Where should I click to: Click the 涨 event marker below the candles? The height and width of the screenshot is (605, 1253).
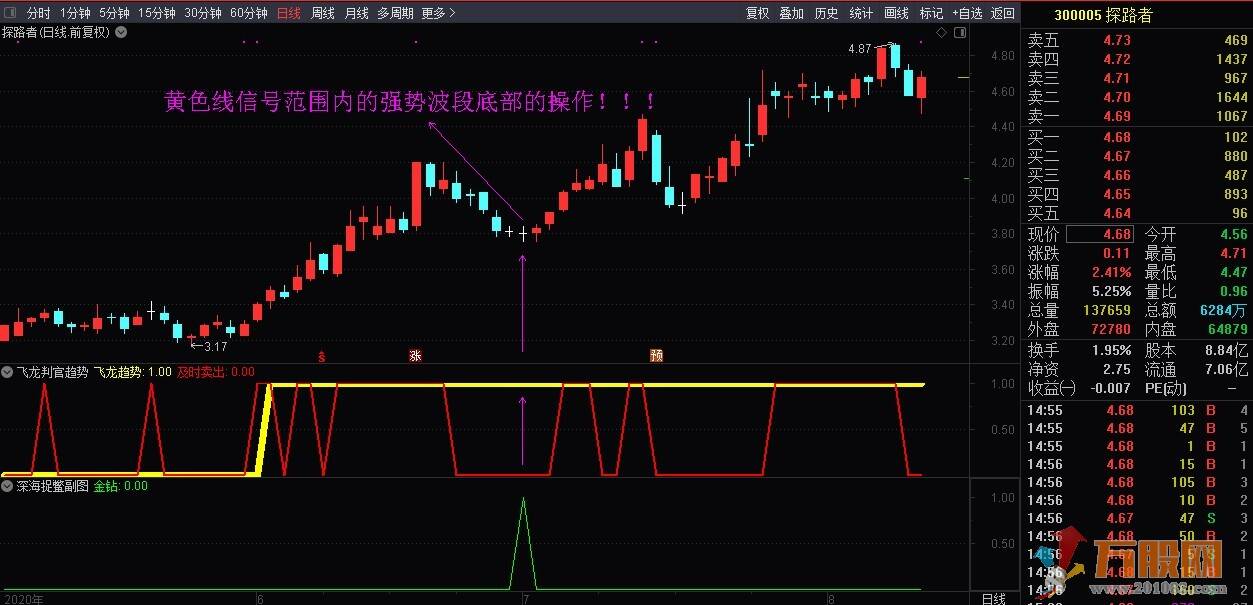click(x=415, y=355)
